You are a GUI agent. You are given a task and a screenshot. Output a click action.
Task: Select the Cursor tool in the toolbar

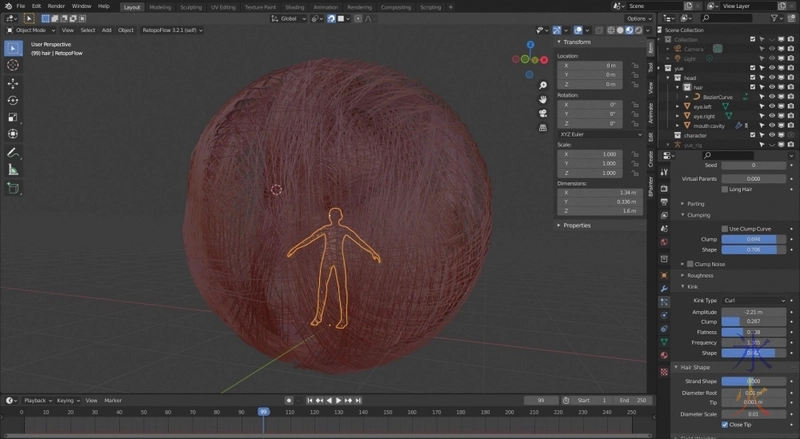click(13, 65)
